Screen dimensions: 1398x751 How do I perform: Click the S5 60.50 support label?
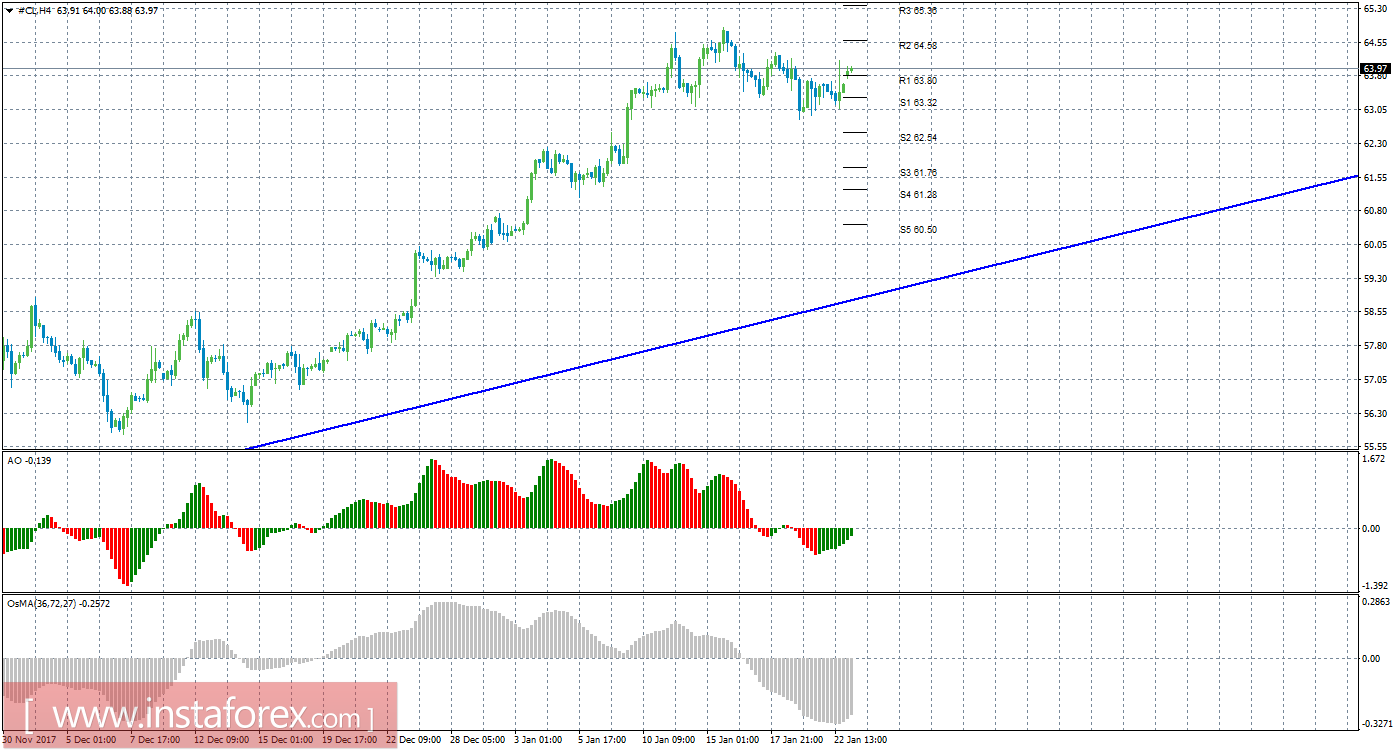[x=917, y=229]
